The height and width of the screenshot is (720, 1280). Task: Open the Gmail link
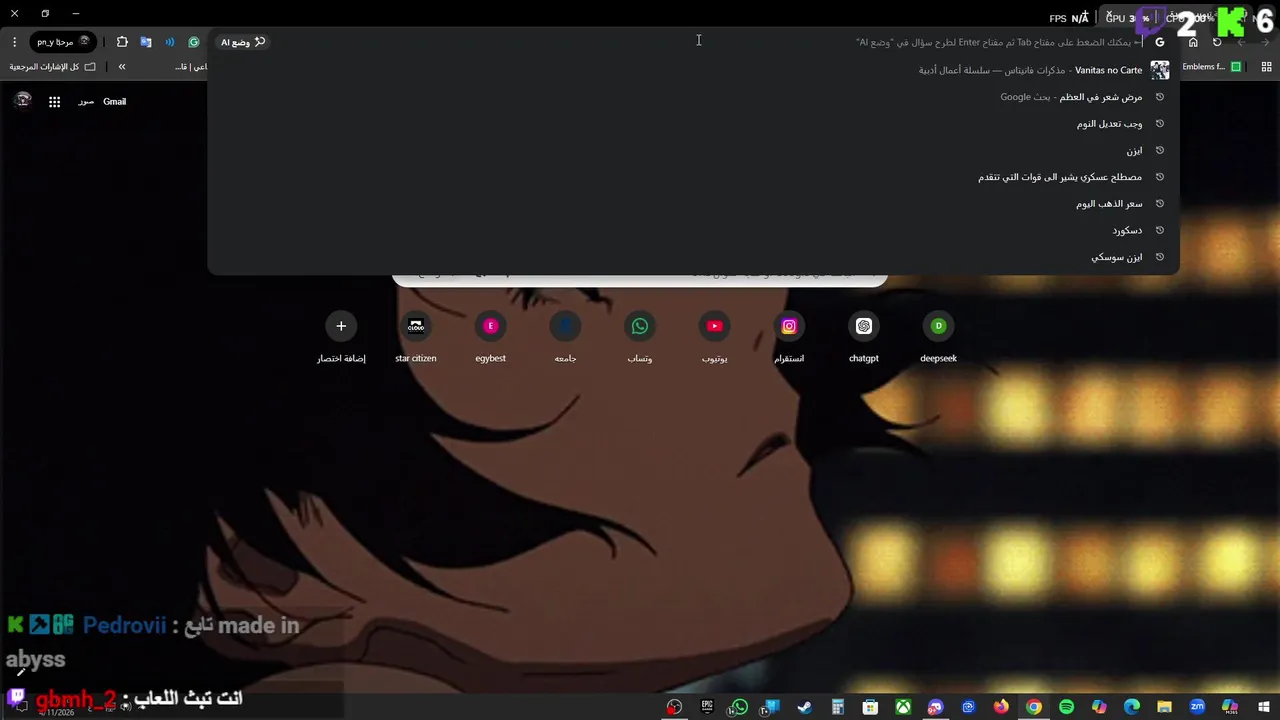pos(114,101)
